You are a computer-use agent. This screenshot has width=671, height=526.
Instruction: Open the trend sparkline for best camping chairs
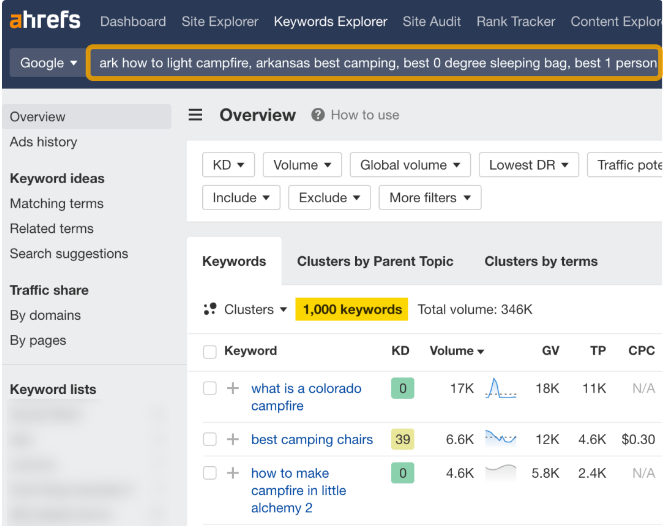coord(500,438)
